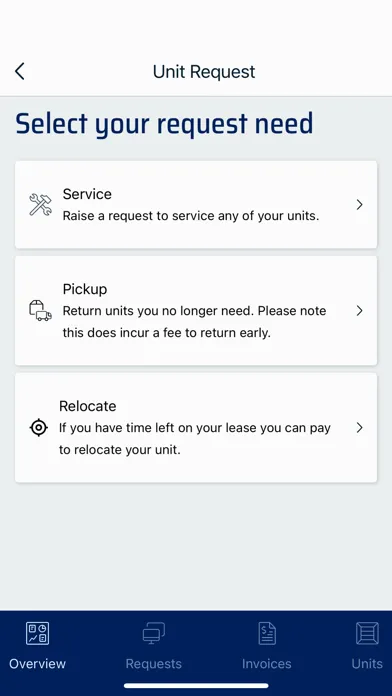Select the Requests monitor icon
Screen dimensions: 392x696
point(154,633)
